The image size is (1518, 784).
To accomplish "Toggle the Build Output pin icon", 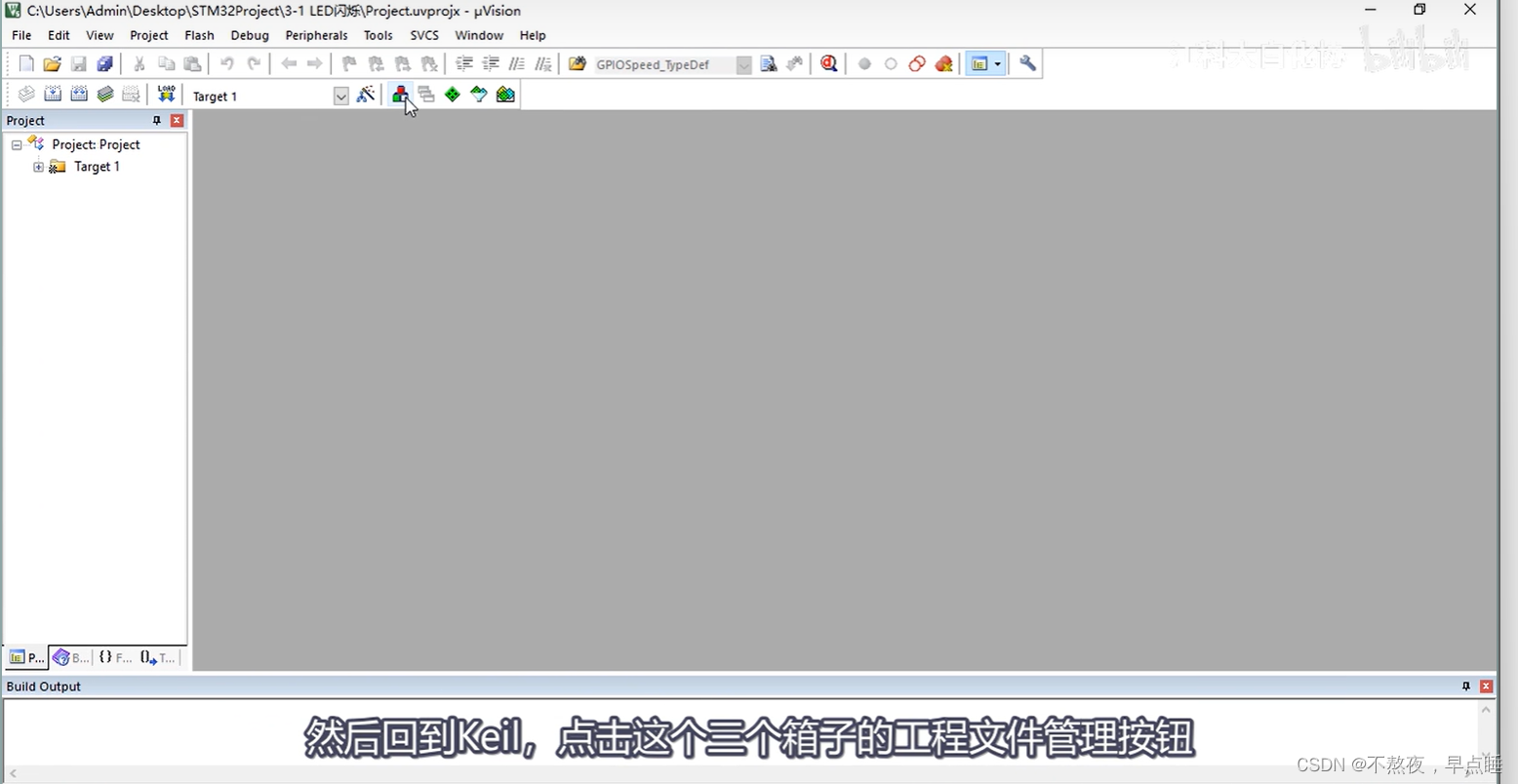I will (x=1466, y=686).
